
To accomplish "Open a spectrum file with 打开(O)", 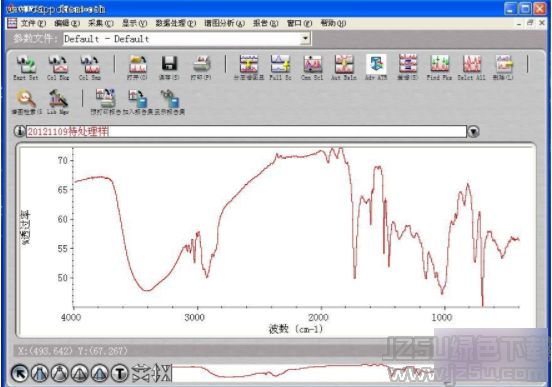I will [138, 68].
